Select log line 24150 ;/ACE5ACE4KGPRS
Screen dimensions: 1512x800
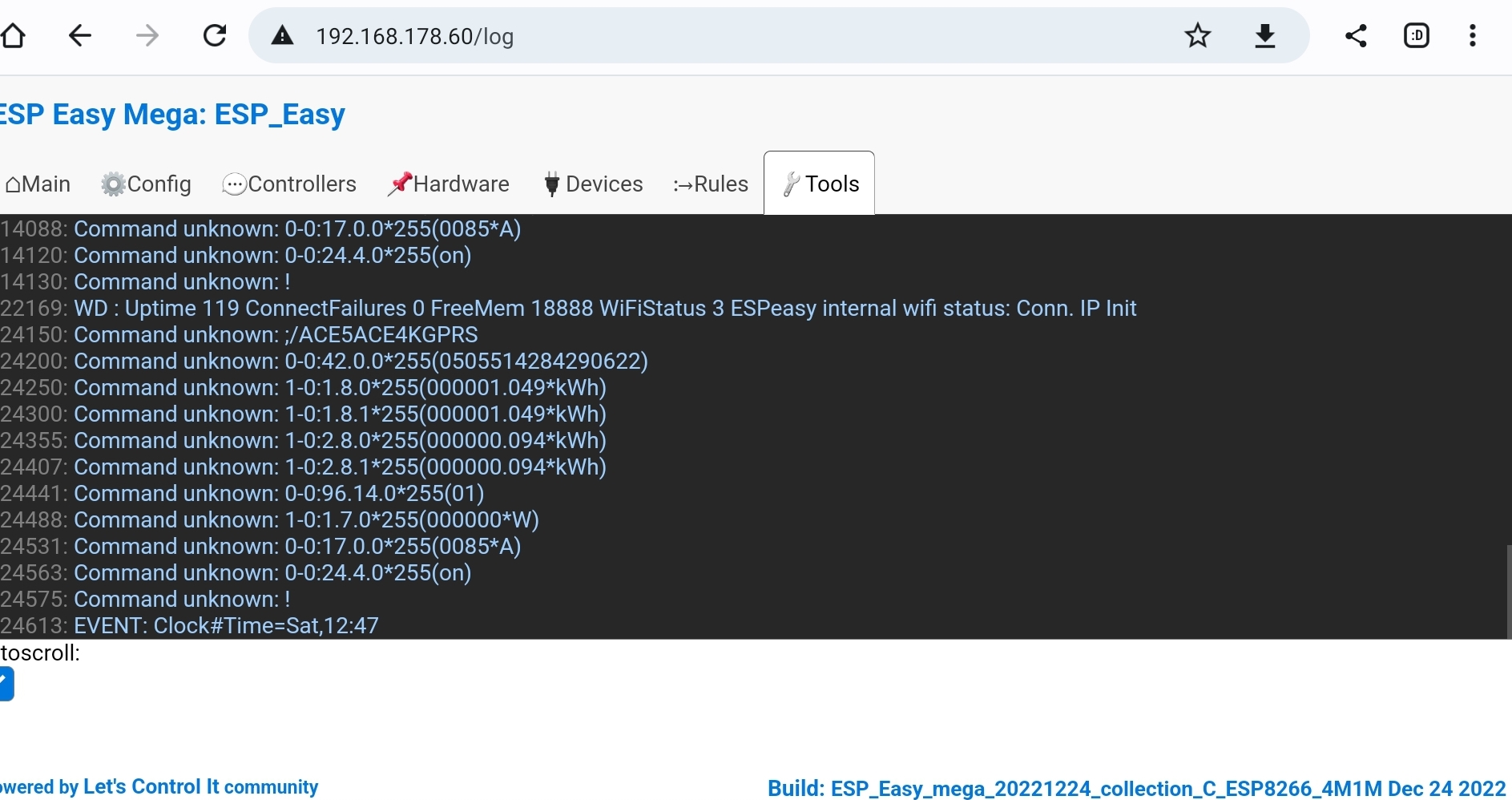click(x=239, y=335)
